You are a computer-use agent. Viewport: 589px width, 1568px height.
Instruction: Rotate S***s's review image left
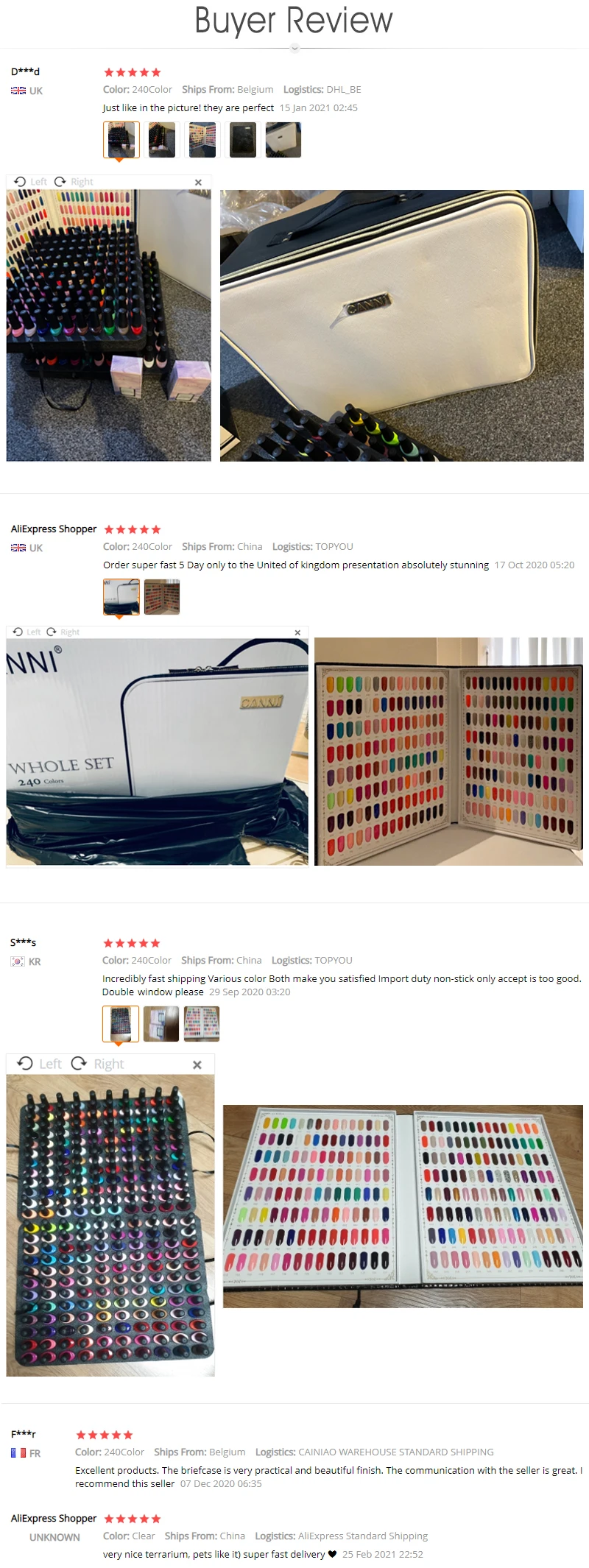pyautogui.click(x=39, y=1064)
